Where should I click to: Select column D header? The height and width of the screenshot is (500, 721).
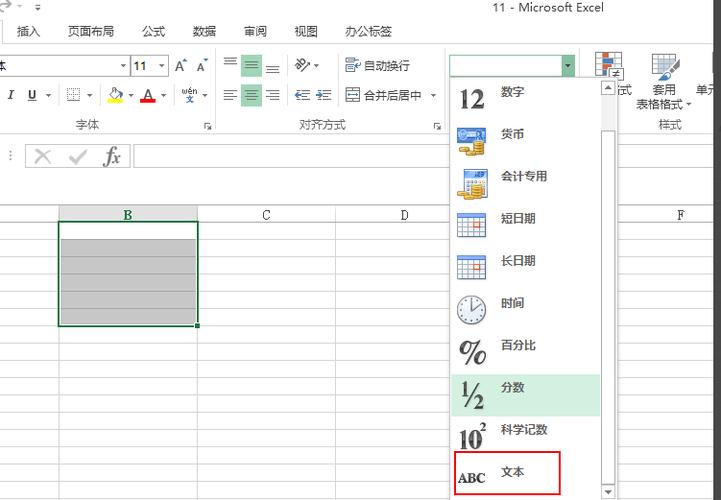tap(404, 214)
